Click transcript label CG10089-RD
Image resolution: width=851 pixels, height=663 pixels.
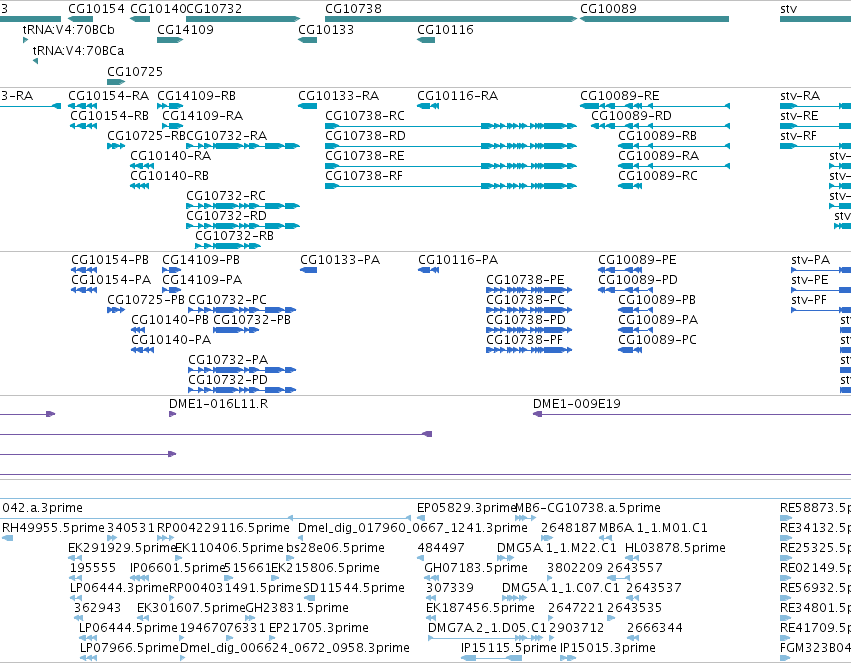[x=631, y=116]
